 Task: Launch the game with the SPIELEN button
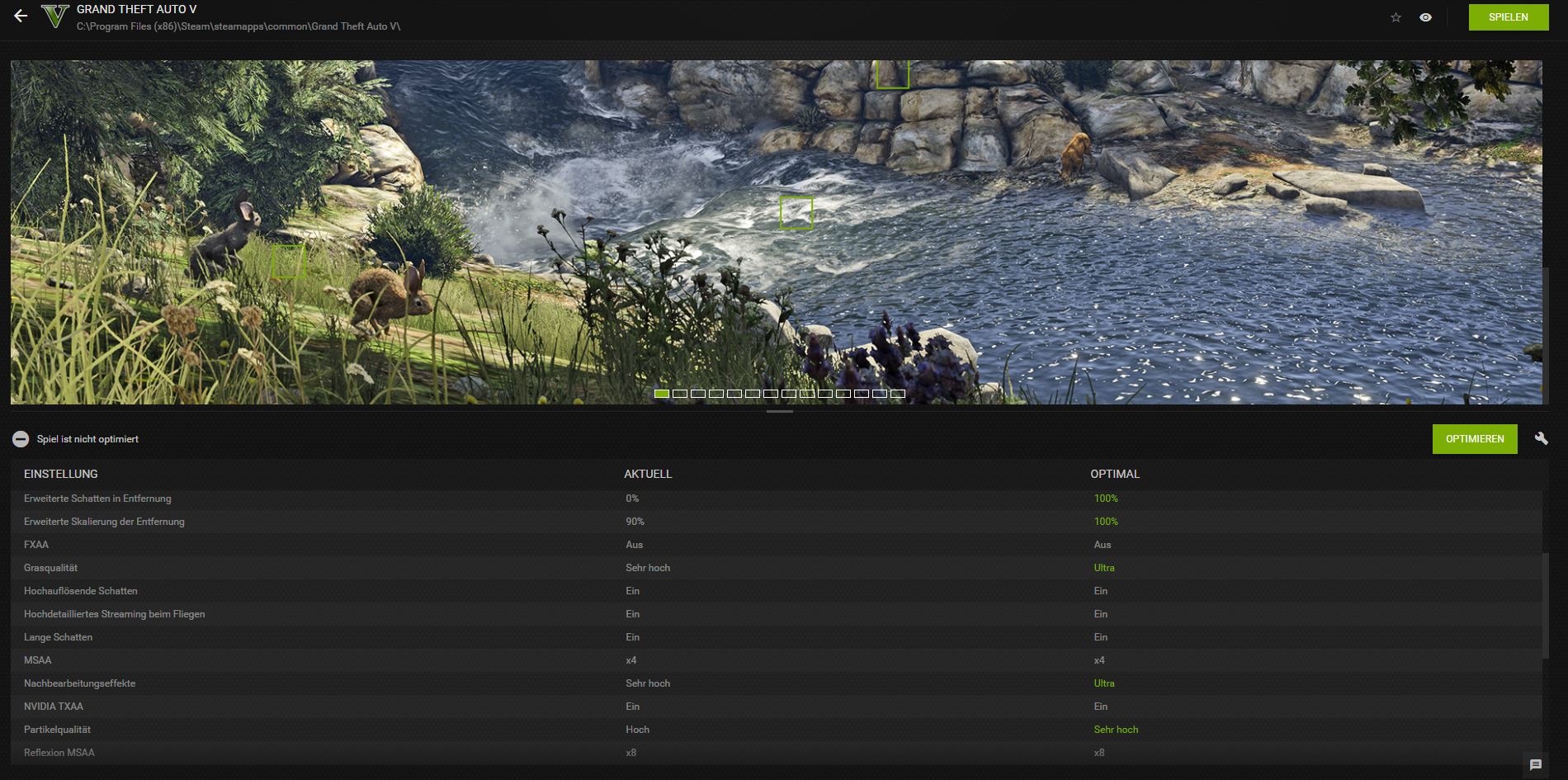1509,17
